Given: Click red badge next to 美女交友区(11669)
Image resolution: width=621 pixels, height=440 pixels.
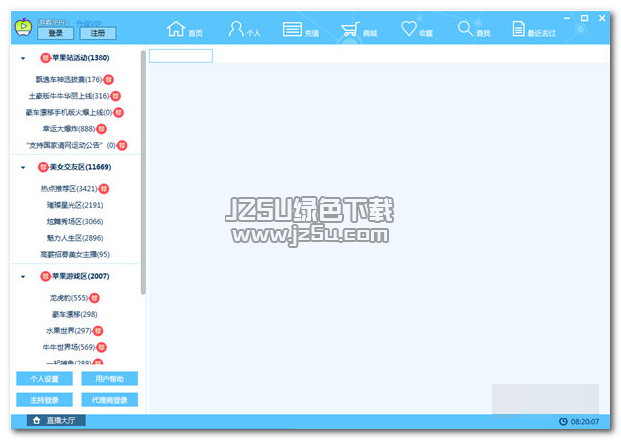Looking at the screenshot, I should [x=43, y=167].
